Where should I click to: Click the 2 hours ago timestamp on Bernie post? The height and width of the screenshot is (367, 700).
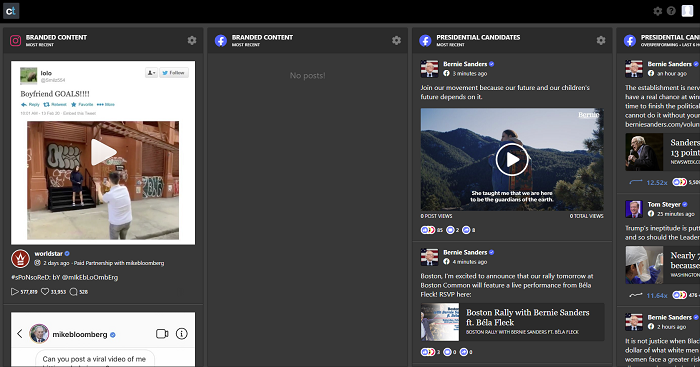(671, 327)
